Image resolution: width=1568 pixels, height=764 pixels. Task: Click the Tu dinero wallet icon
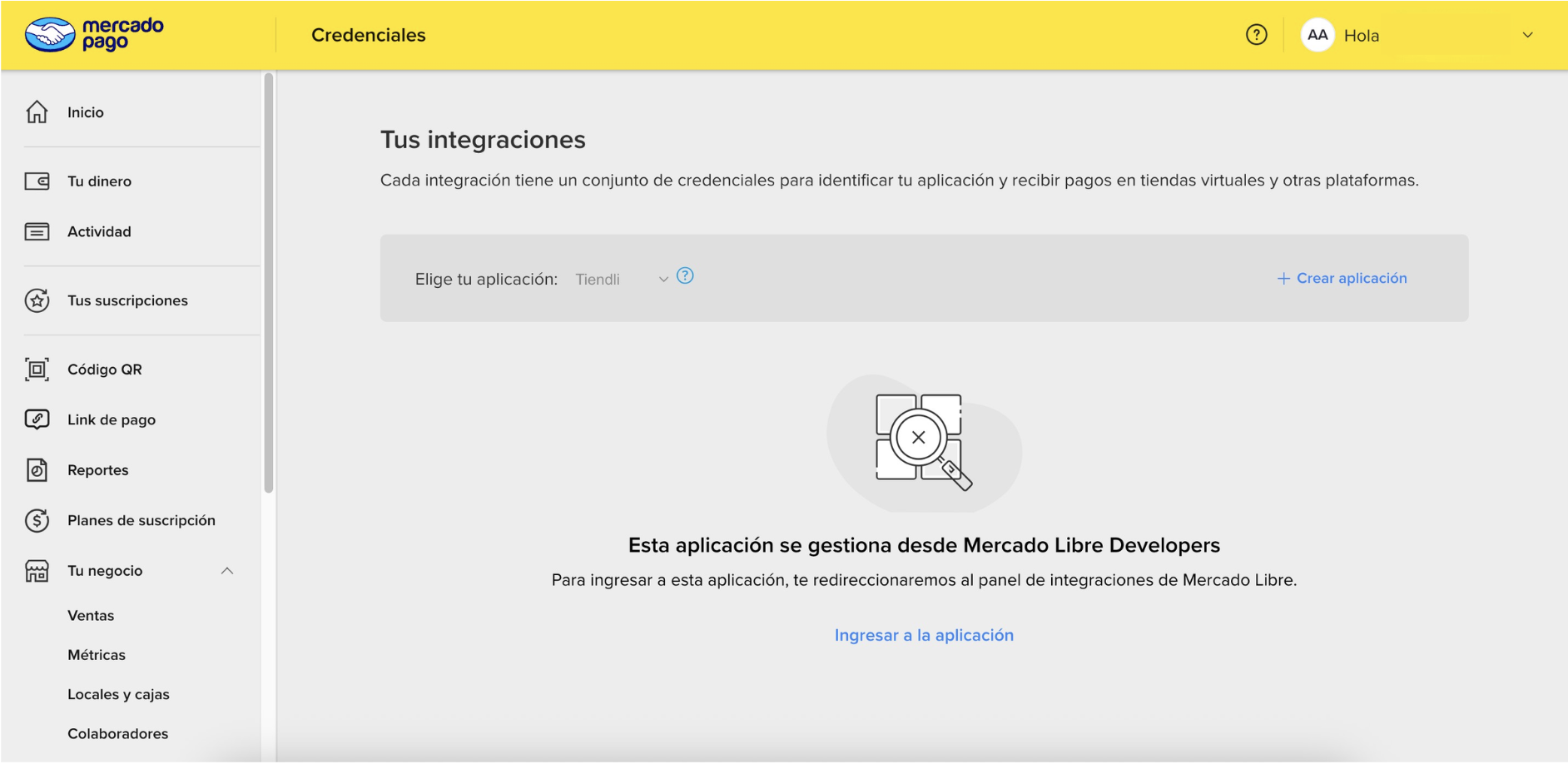point(37,181)
